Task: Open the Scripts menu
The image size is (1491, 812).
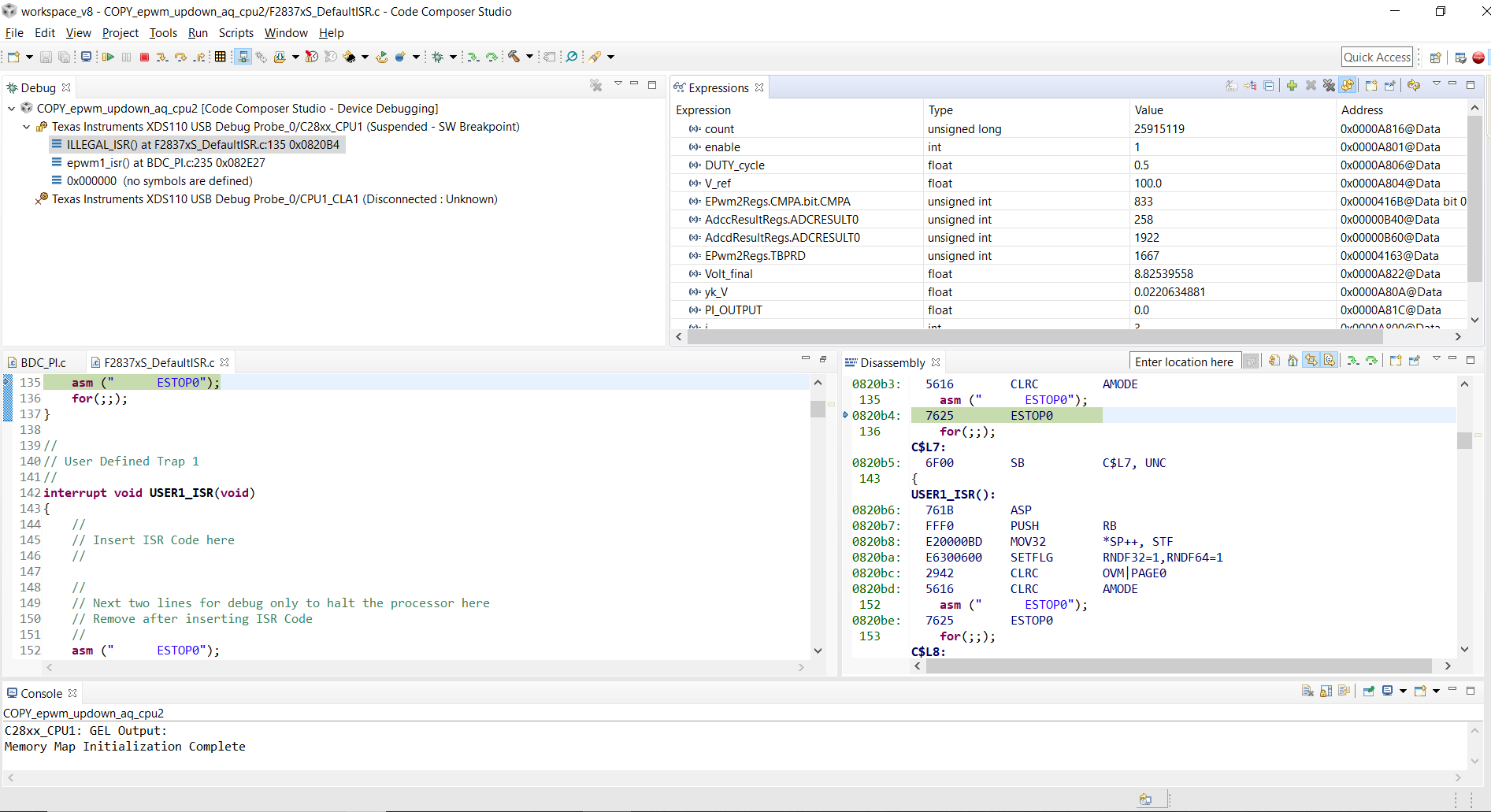Action: (x=236, y=33)
